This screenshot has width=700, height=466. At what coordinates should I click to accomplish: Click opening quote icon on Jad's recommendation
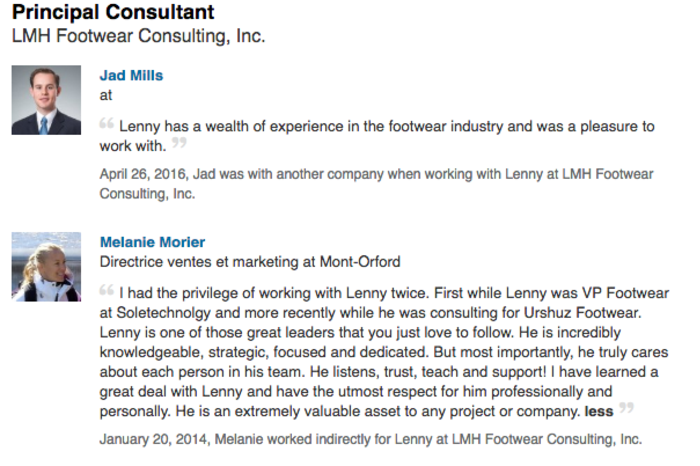[107, 123]
